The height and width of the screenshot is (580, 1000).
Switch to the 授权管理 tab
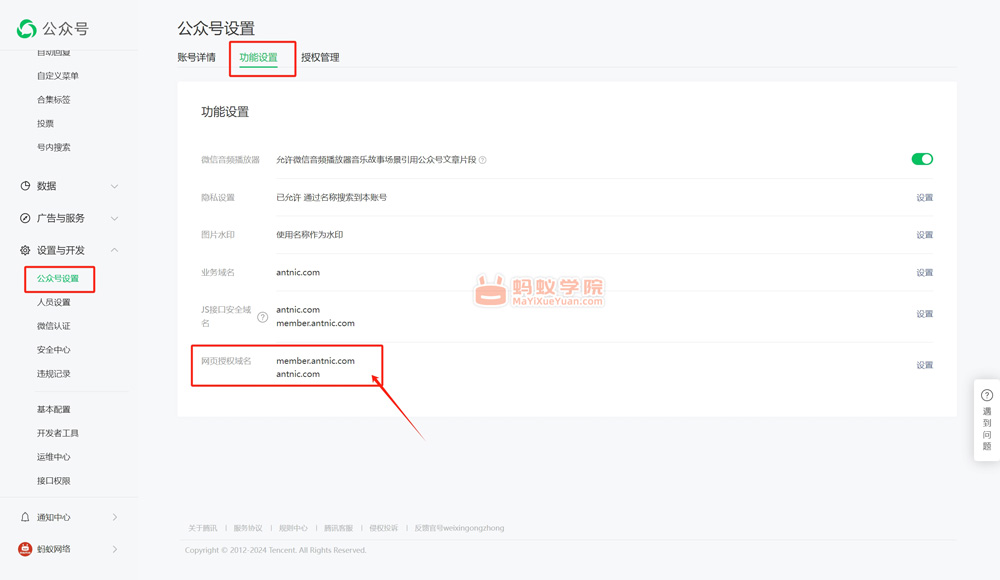320,57
